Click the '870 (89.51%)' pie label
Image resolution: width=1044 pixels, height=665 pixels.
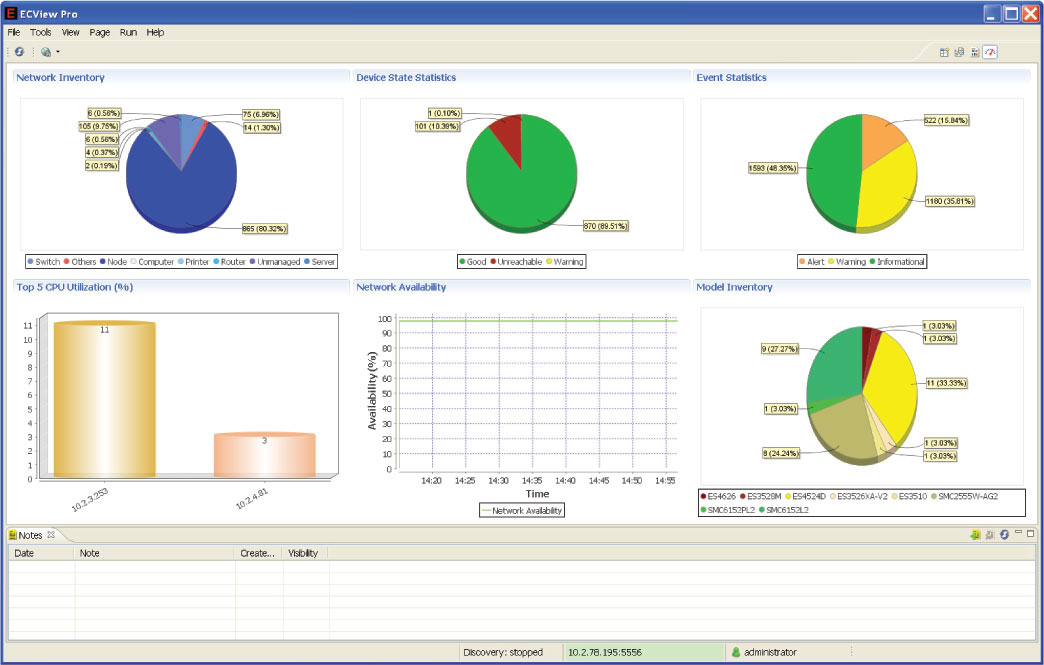click(605, 226)
